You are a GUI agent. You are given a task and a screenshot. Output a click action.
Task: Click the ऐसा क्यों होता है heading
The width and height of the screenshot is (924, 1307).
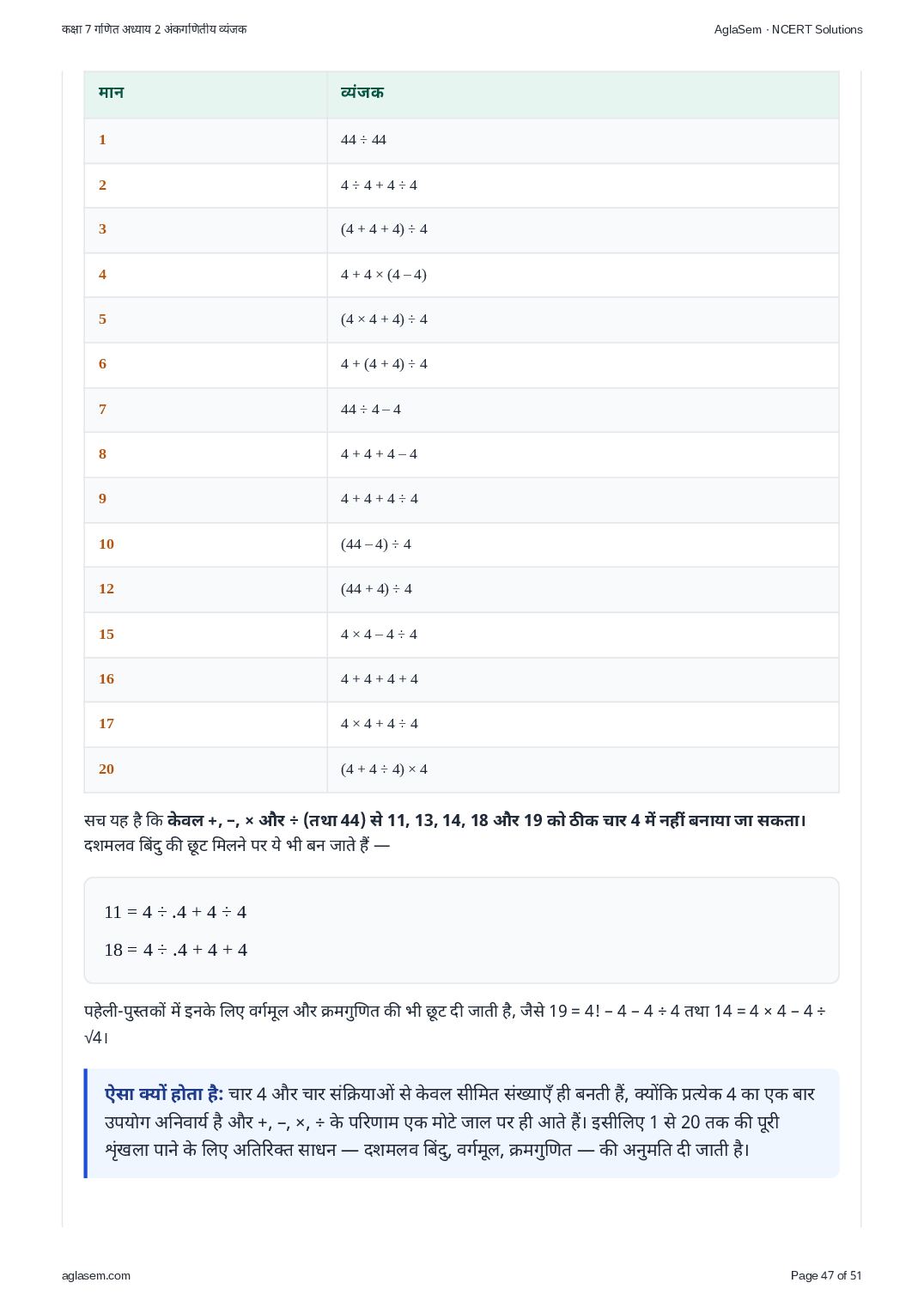pyautogui.click(x=164, y=1094)
